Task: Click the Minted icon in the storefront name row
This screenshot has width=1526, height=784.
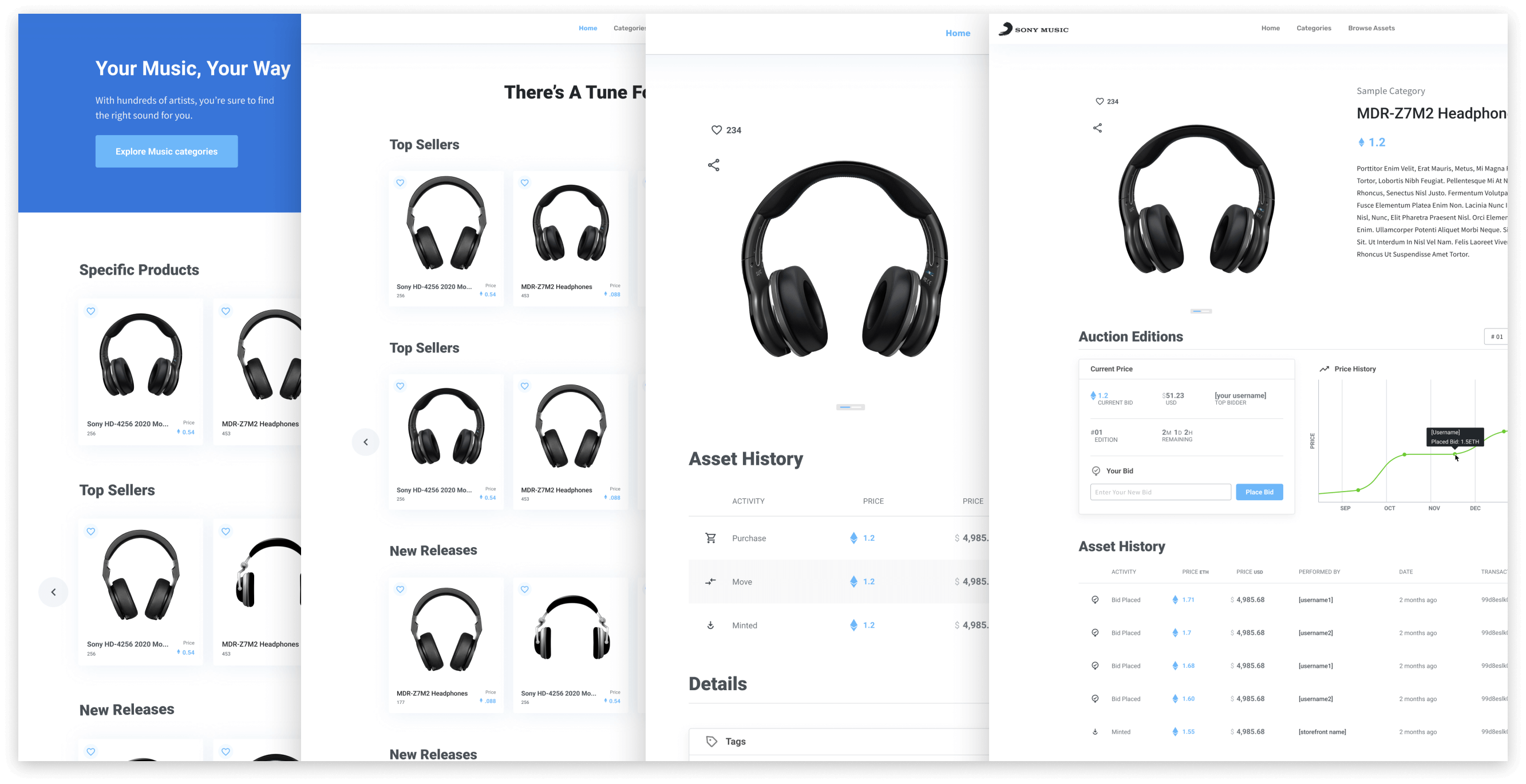Action: tap(1095, 732)
